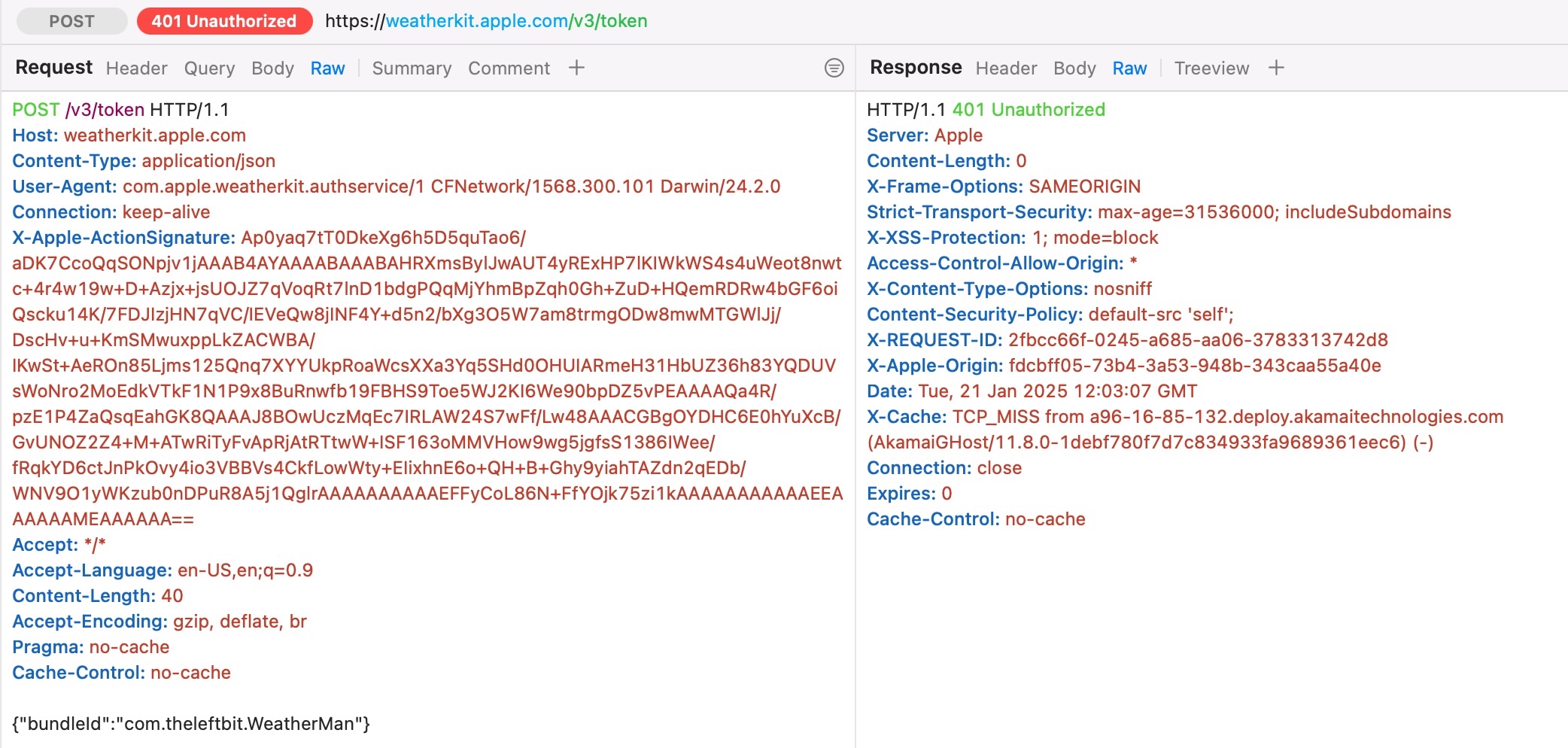
Task: Select the Request Raw tab
Action: point(328,68)
